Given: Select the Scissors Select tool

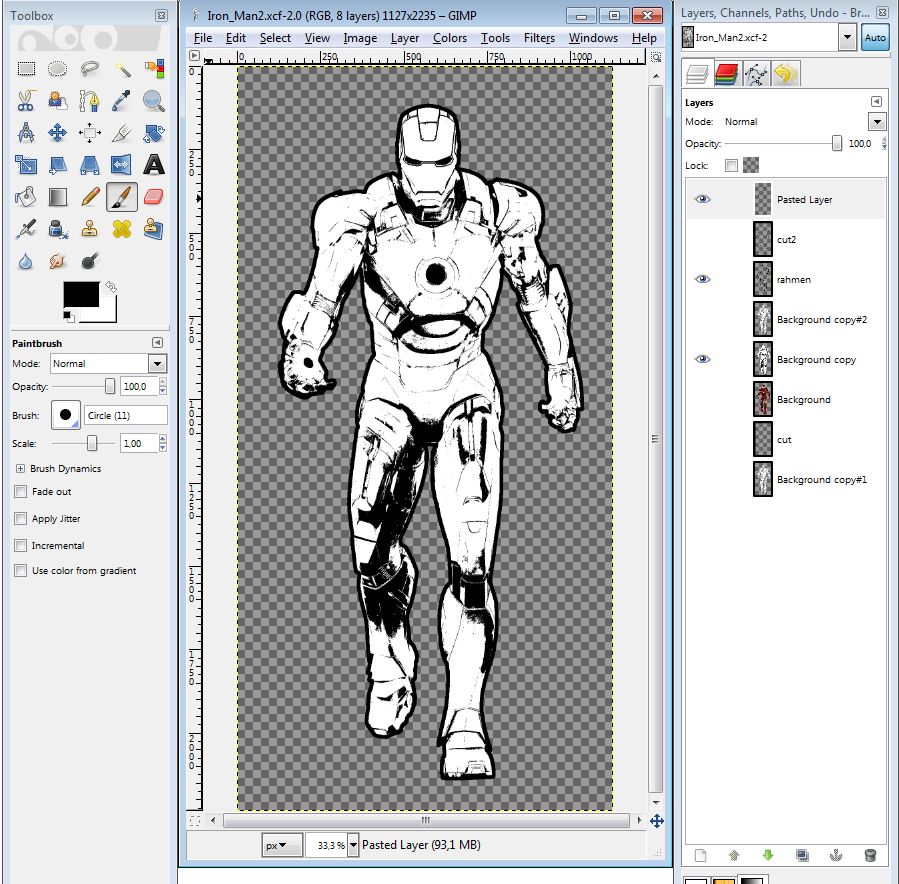Looking at the screenshot, I should point(26,101).
